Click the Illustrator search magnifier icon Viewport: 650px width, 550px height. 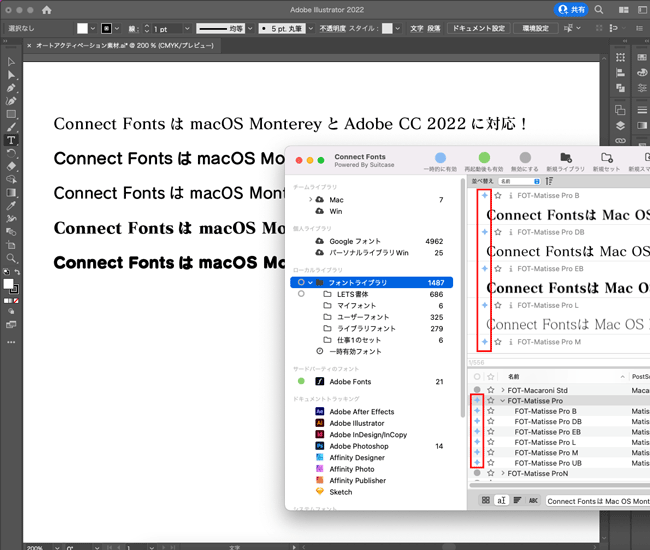pyautogui.click(x=599, y=10)
